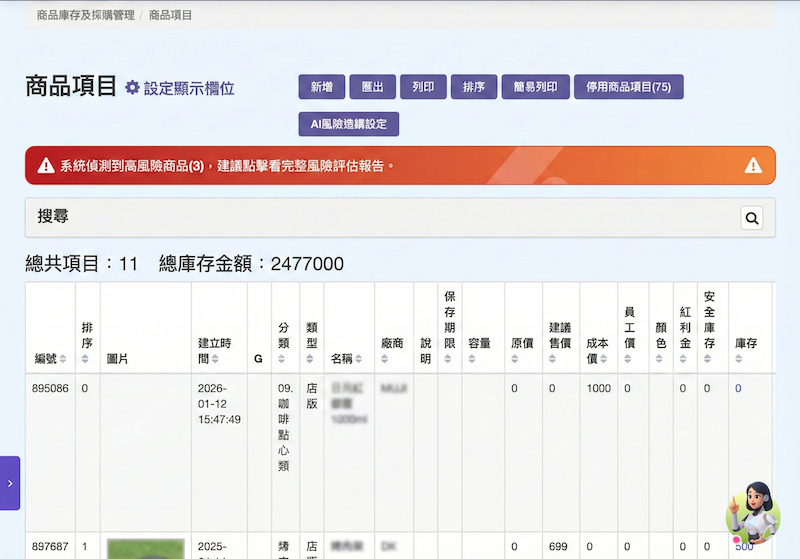This screenshot has height=559, width=800.
Task: Click 09.咖啡點心類 category cell
Action: 284,427
